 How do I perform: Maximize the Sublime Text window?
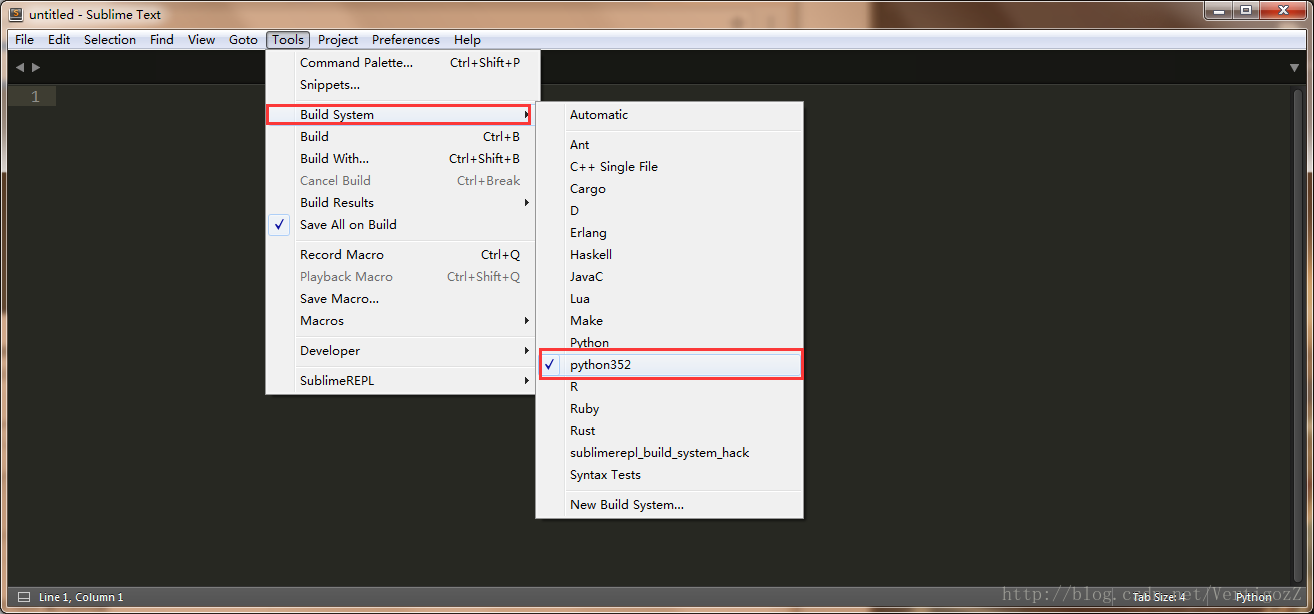(1246, 10)
